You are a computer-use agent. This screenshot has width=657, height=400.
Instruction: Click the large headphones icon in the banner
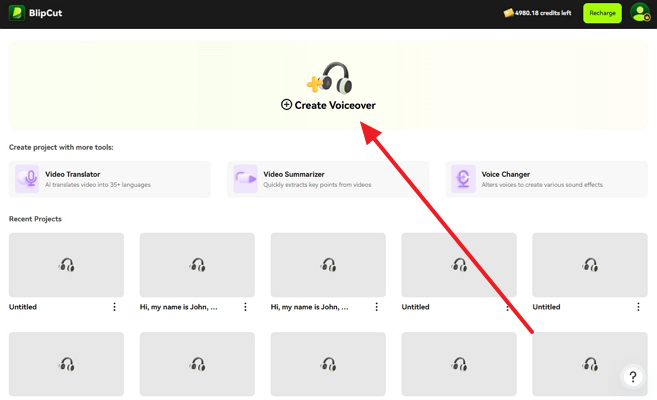330,78
